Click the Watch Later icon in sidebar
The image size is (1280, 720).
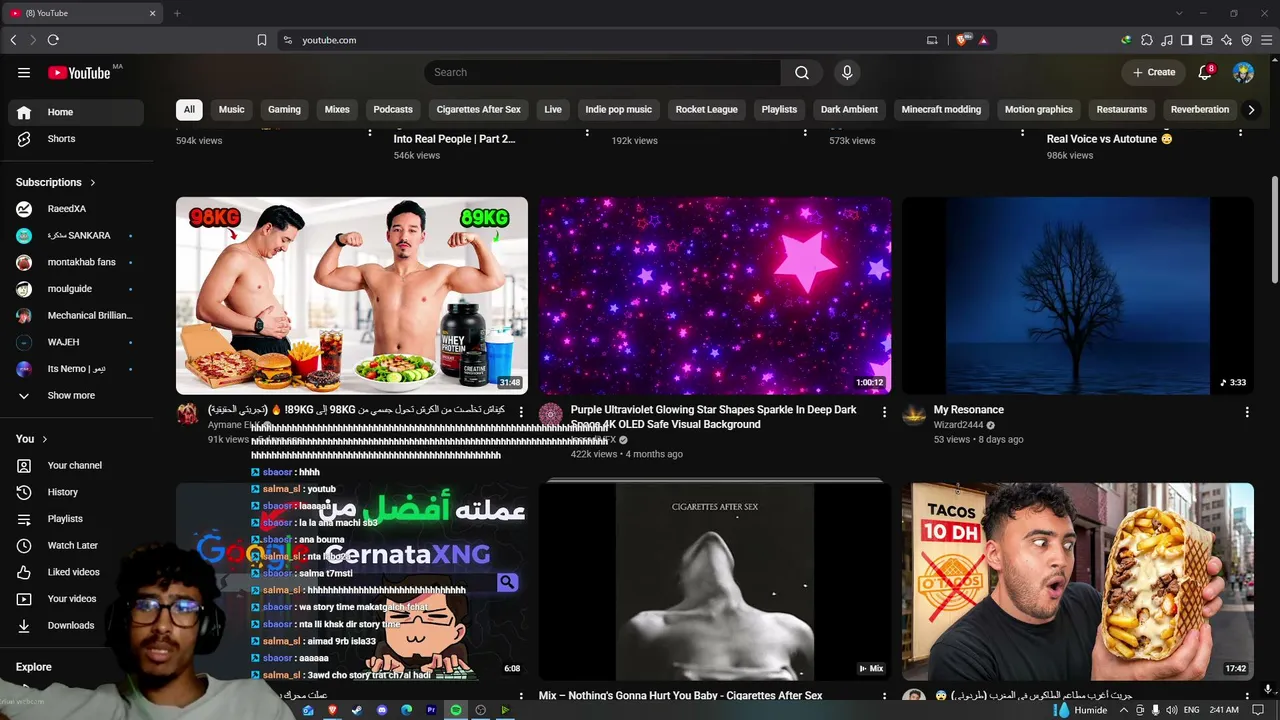[x=24, y=545]
